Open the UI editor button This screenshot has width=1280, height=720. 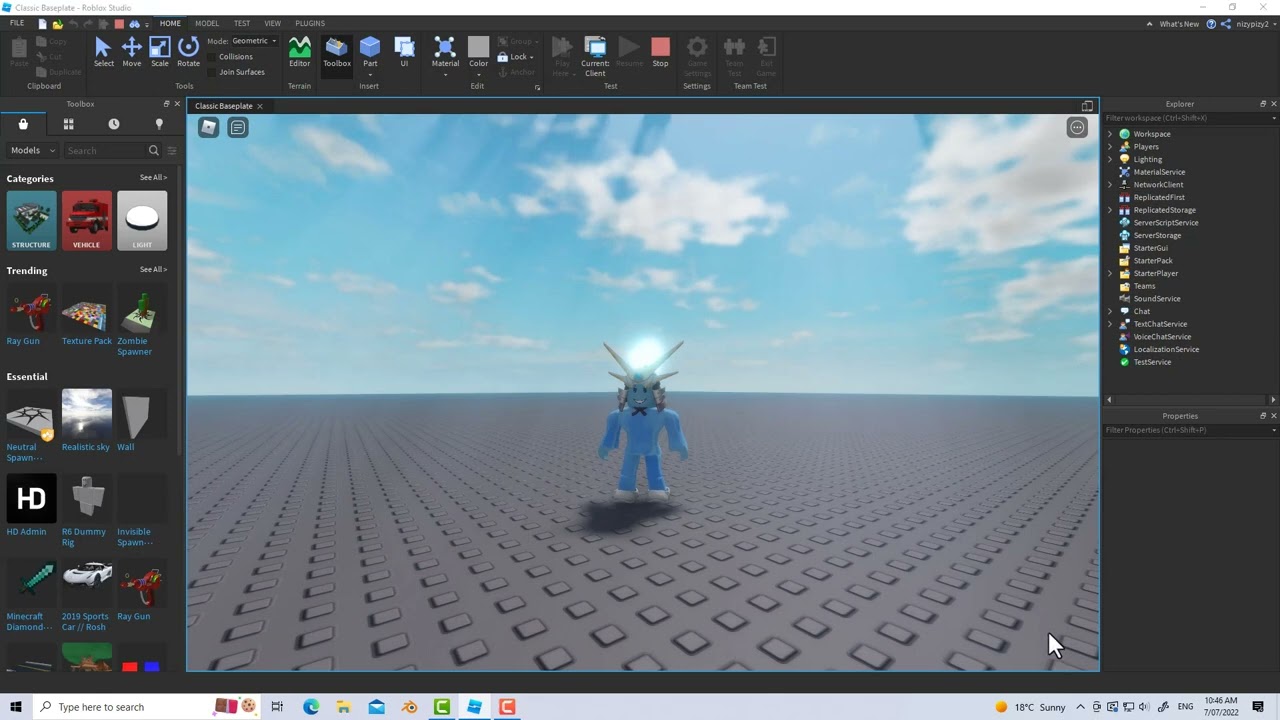click(404, 52)
